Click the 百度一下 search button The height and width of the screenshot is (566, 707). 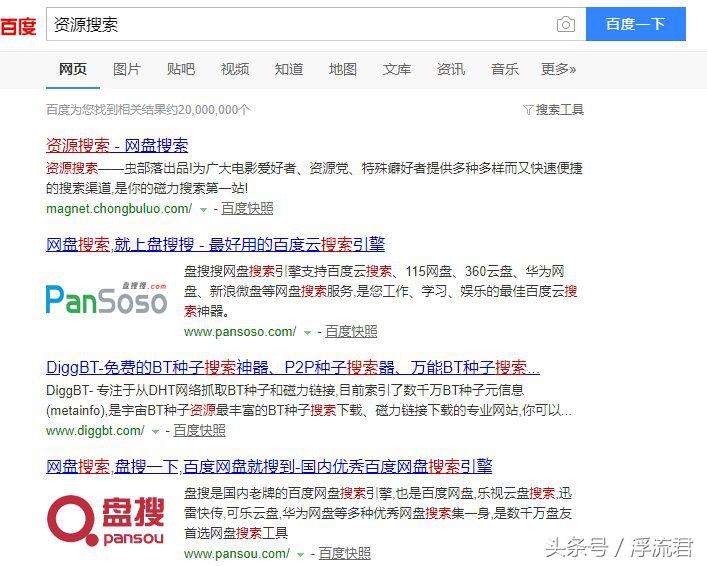tap(636, 24)
